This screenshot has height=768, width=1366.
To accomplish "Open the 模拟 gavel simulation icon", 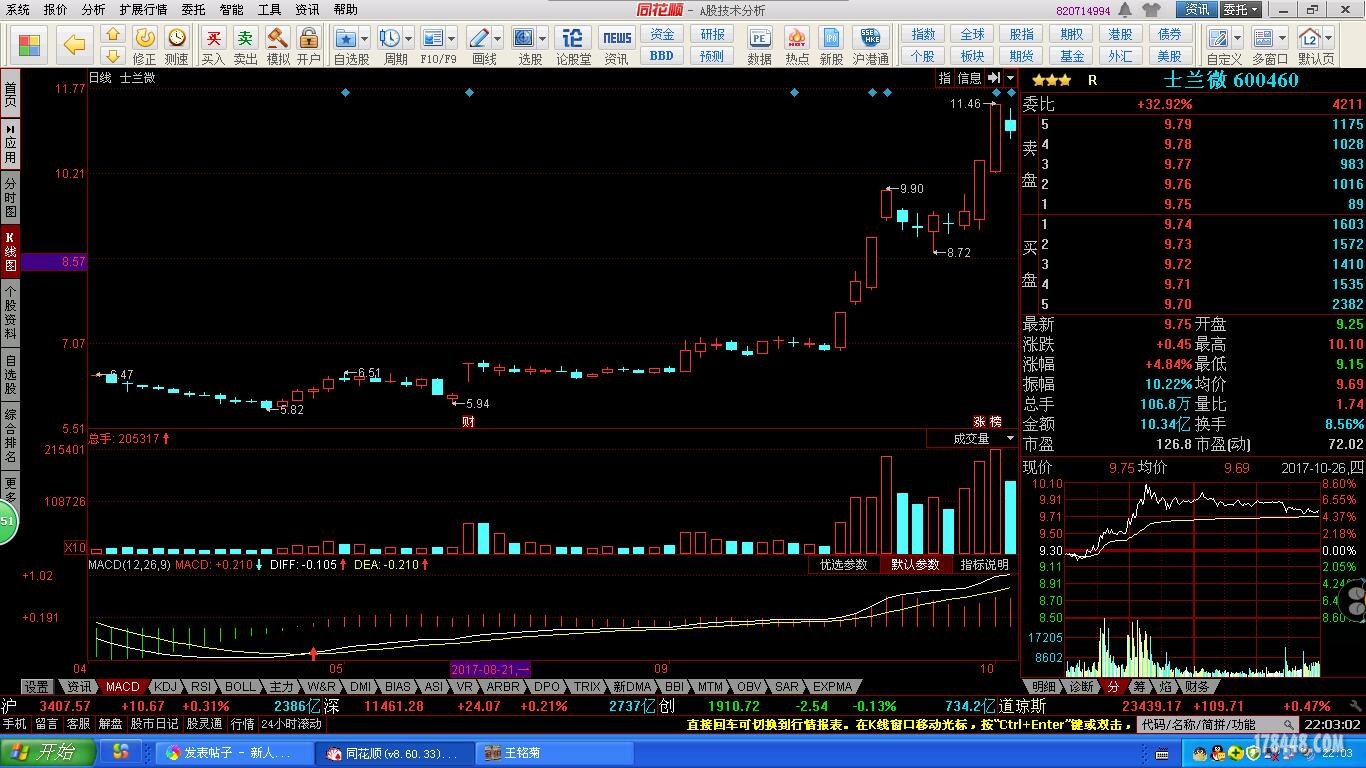I will coord(278,46).
